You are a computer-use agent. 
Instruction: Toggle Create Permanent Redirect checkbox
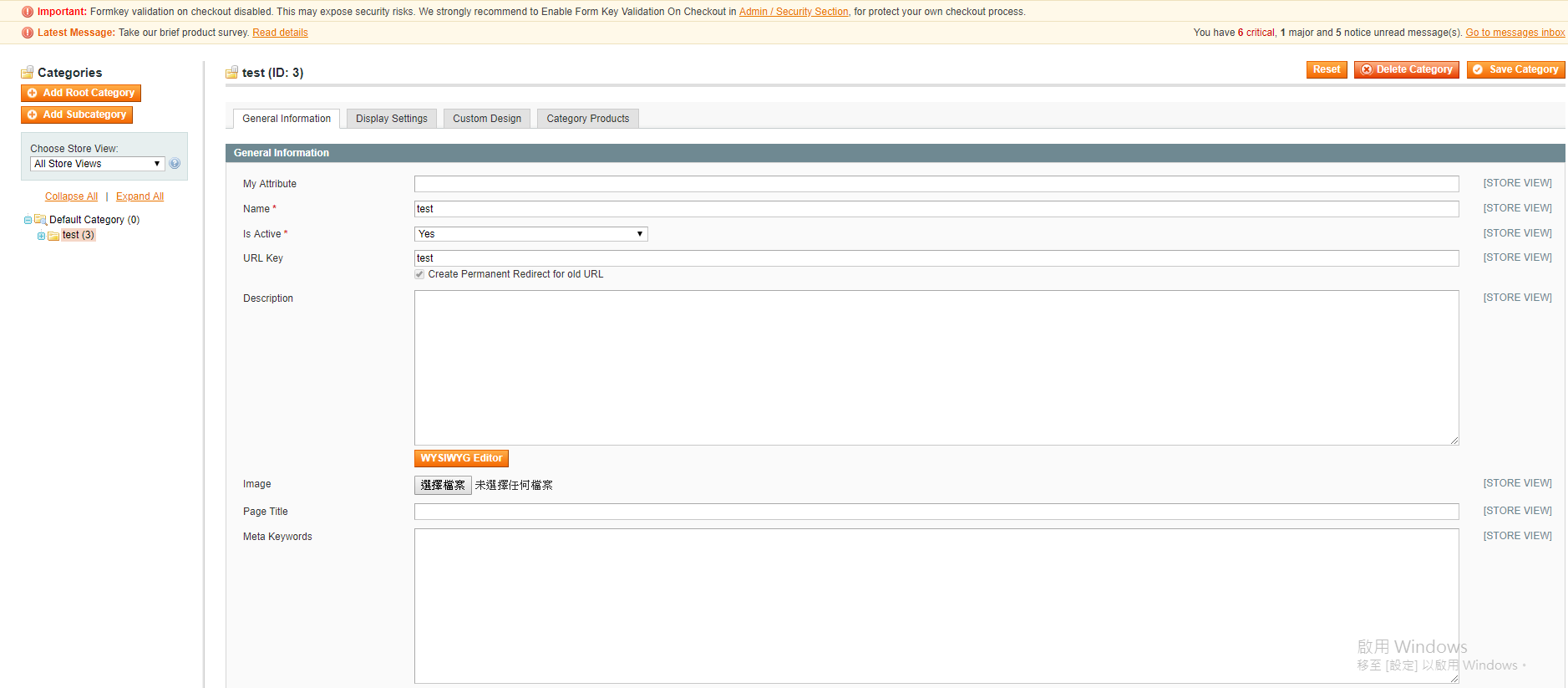[x=419, y=274]
